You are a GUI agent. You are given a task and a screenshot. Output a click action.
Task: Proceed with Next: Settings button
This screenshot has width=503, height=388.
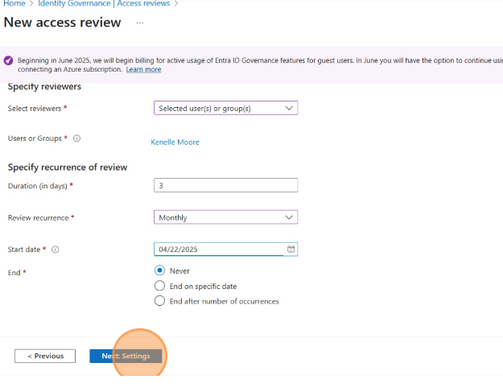click(126, 356)
